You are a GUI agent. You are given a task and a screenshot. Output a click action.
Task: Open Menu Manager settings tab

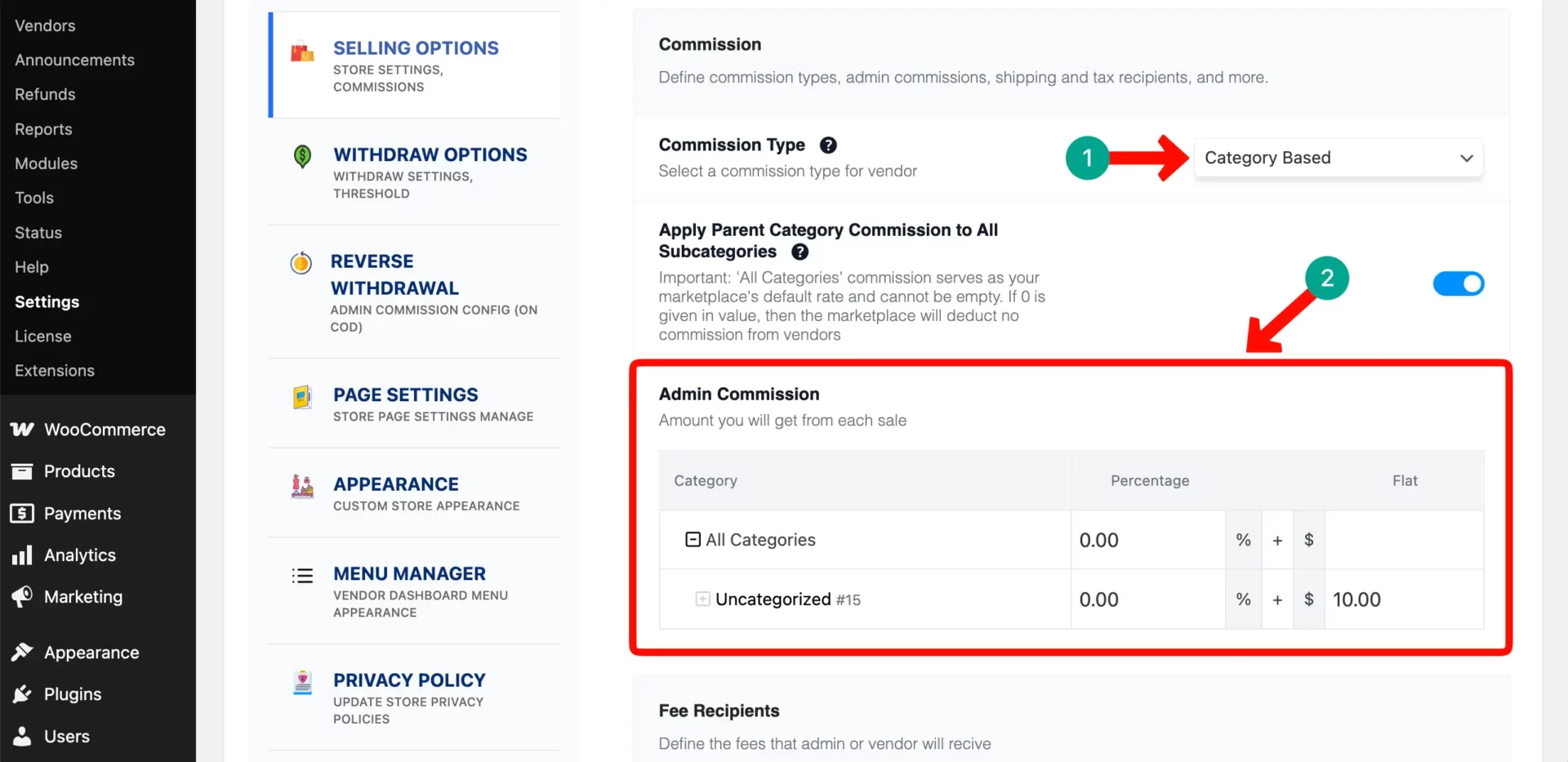416,591
